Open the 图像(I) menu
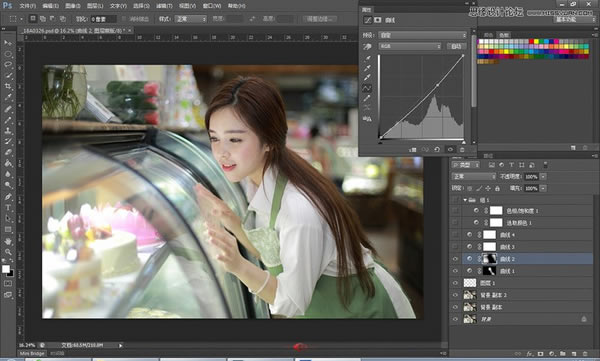This screenshot has height=361, width=600. [73, 6]
